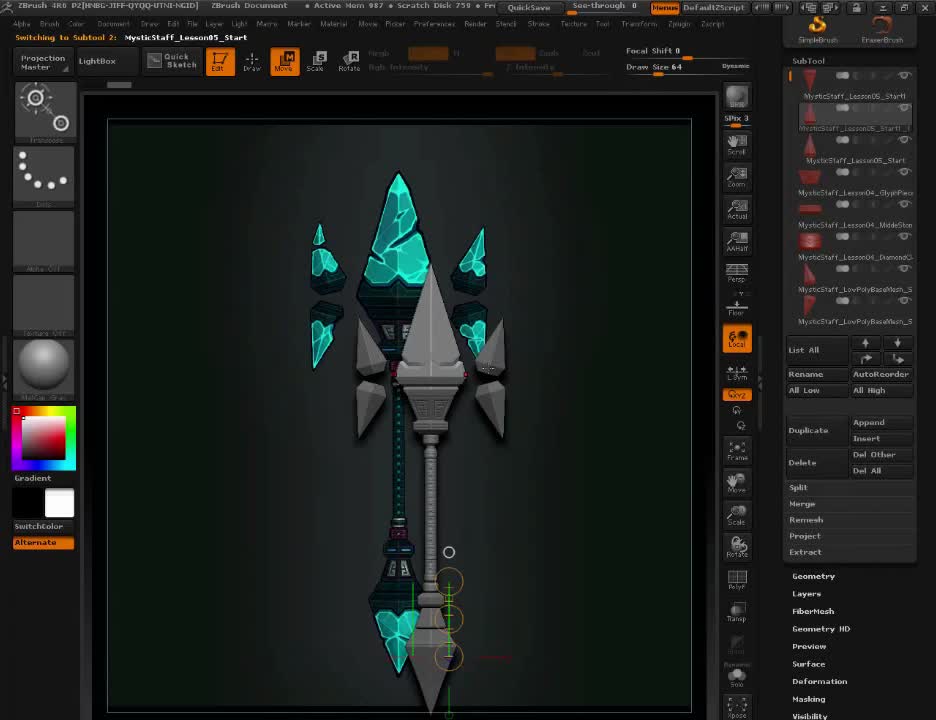This screenshot has width=936, height=720.
Task: Expand the Geometry section
Action: [813, 576]
